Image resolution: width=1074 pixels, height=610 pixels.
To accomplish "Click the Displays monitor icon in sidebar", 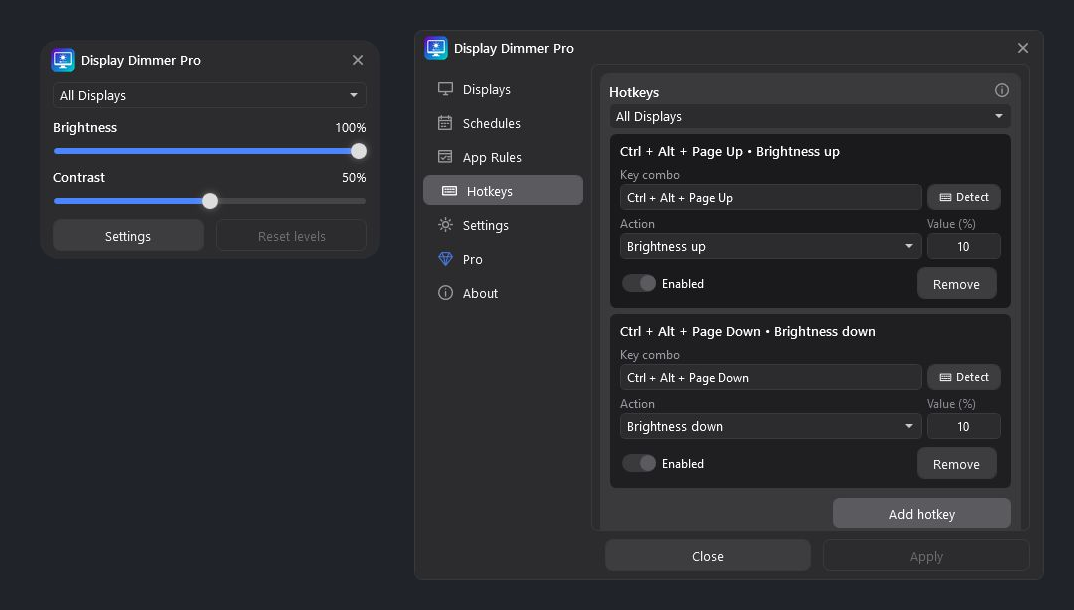I will (x=445, y=89).
